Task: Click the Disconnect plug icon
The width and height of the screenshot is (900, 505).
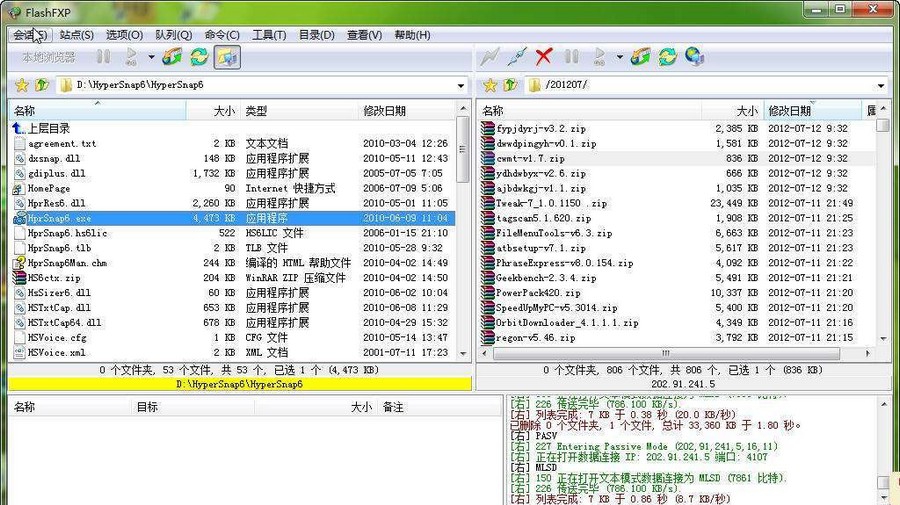Action: click(x=517, y=57)
